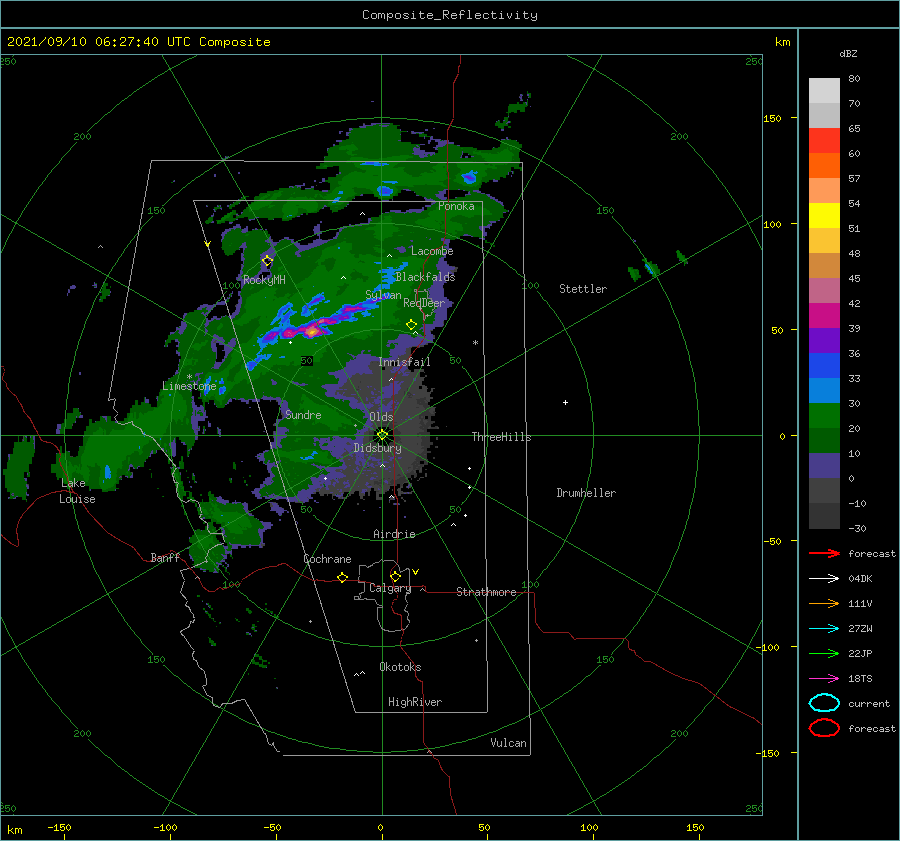Click the Lake Louise label
Image resolution: width=900 pixels, height=841 pixels.
pos(77,491)
